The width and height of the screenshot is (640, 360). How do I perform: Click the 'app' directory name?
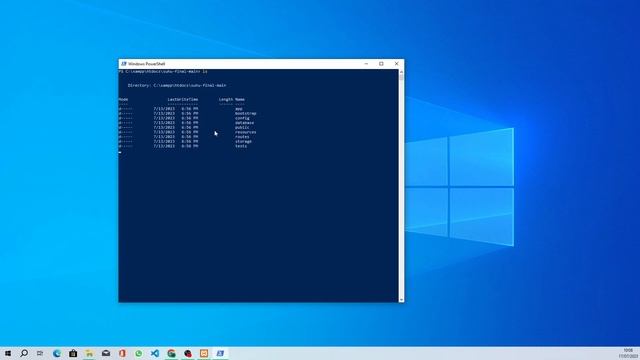point(239,109)
